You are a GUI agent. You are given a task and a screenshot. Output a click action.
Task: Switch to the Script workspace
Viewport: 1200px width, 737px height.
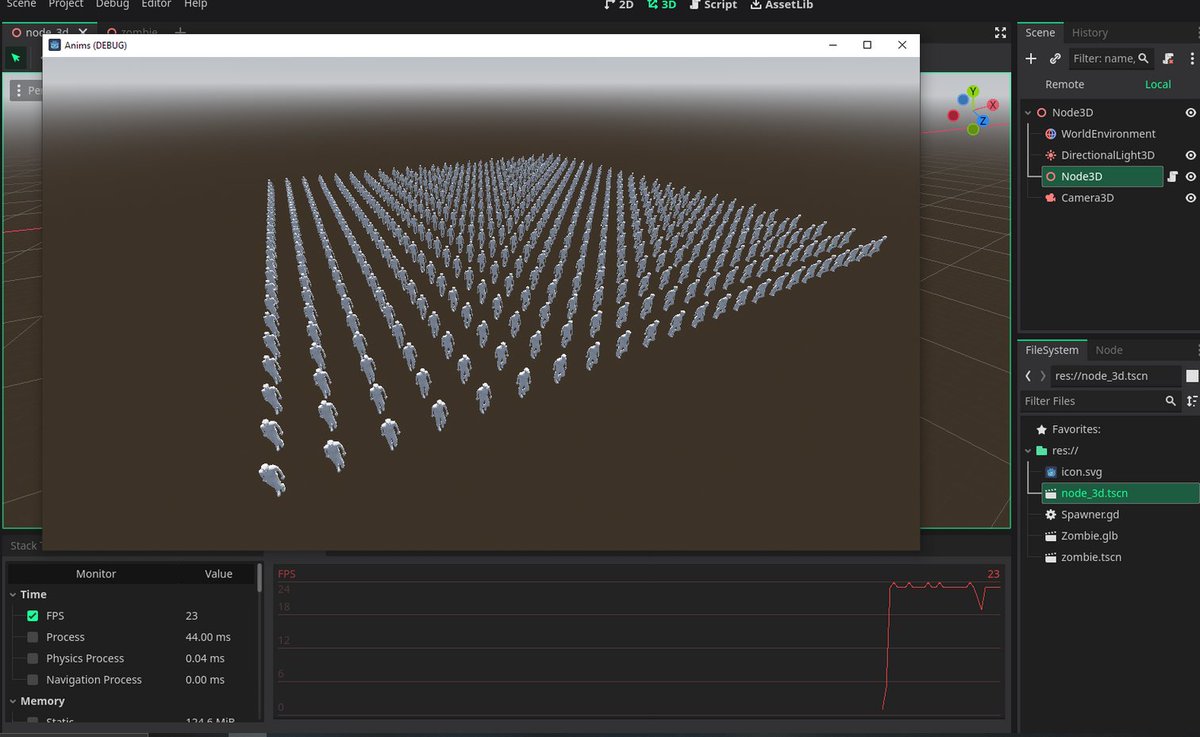713,5
